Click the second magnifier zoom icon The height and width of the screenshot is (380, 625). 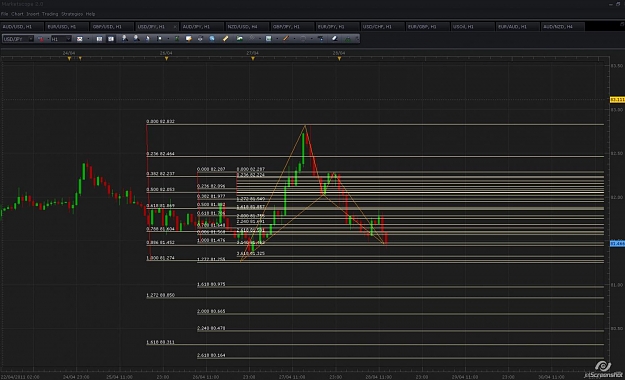pos(137,39)
